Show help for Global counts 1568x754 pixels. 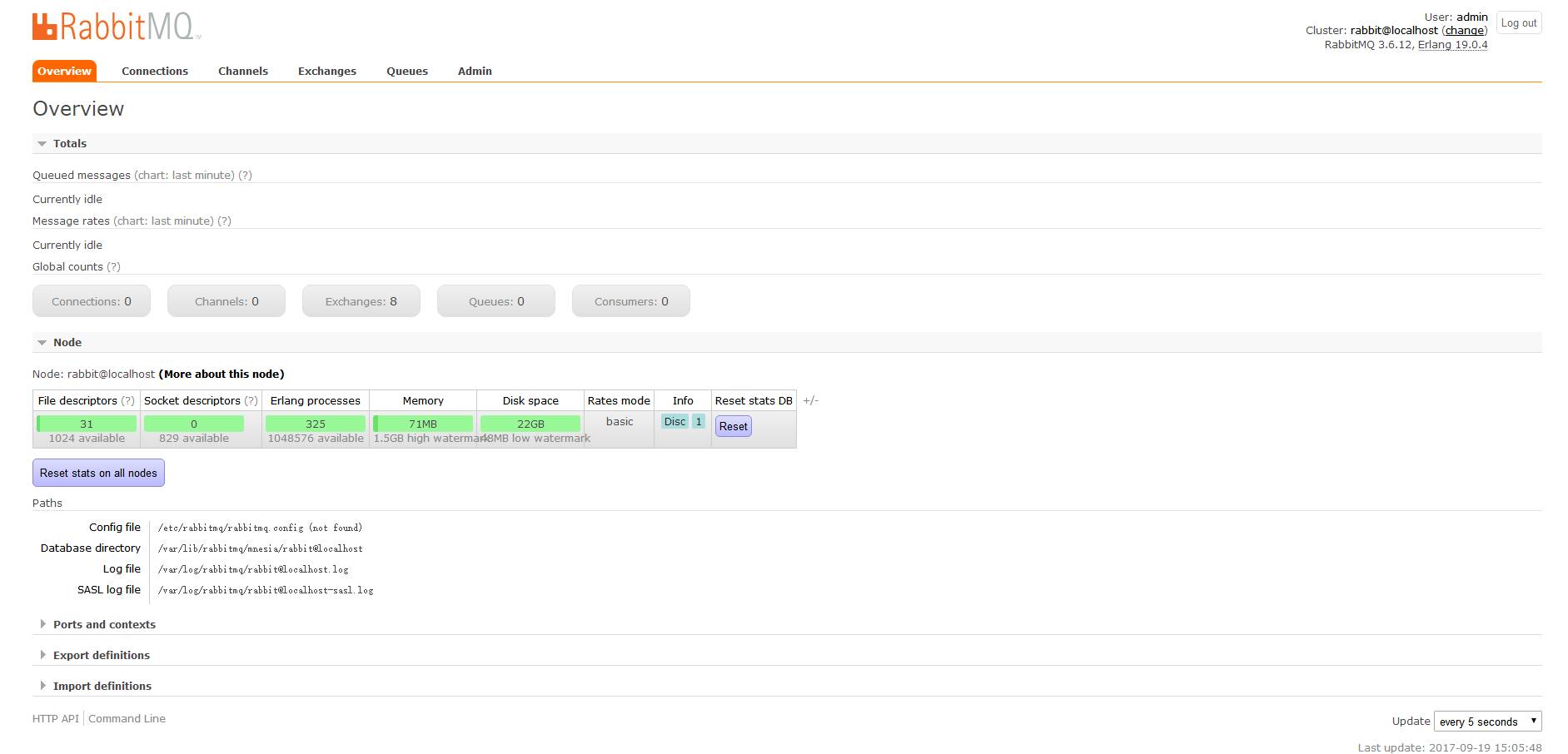(x=113, y=266)
